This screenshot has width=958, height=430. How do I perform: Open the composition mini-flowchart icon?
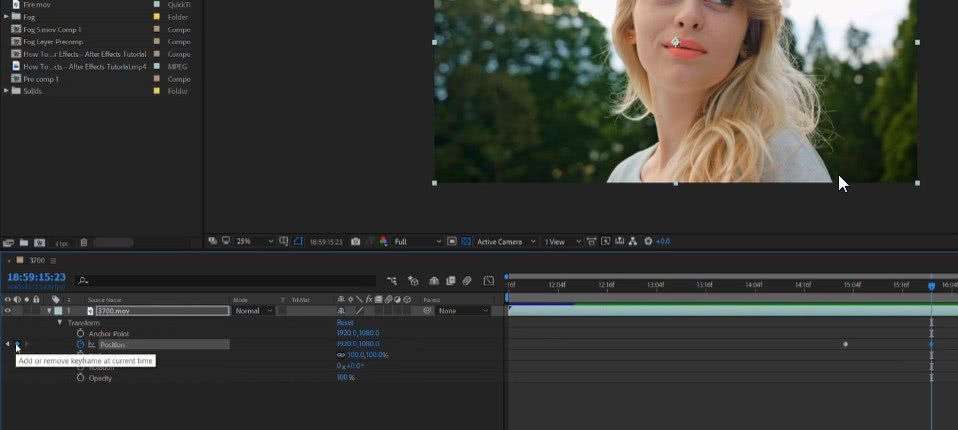[x=390, y=281]
